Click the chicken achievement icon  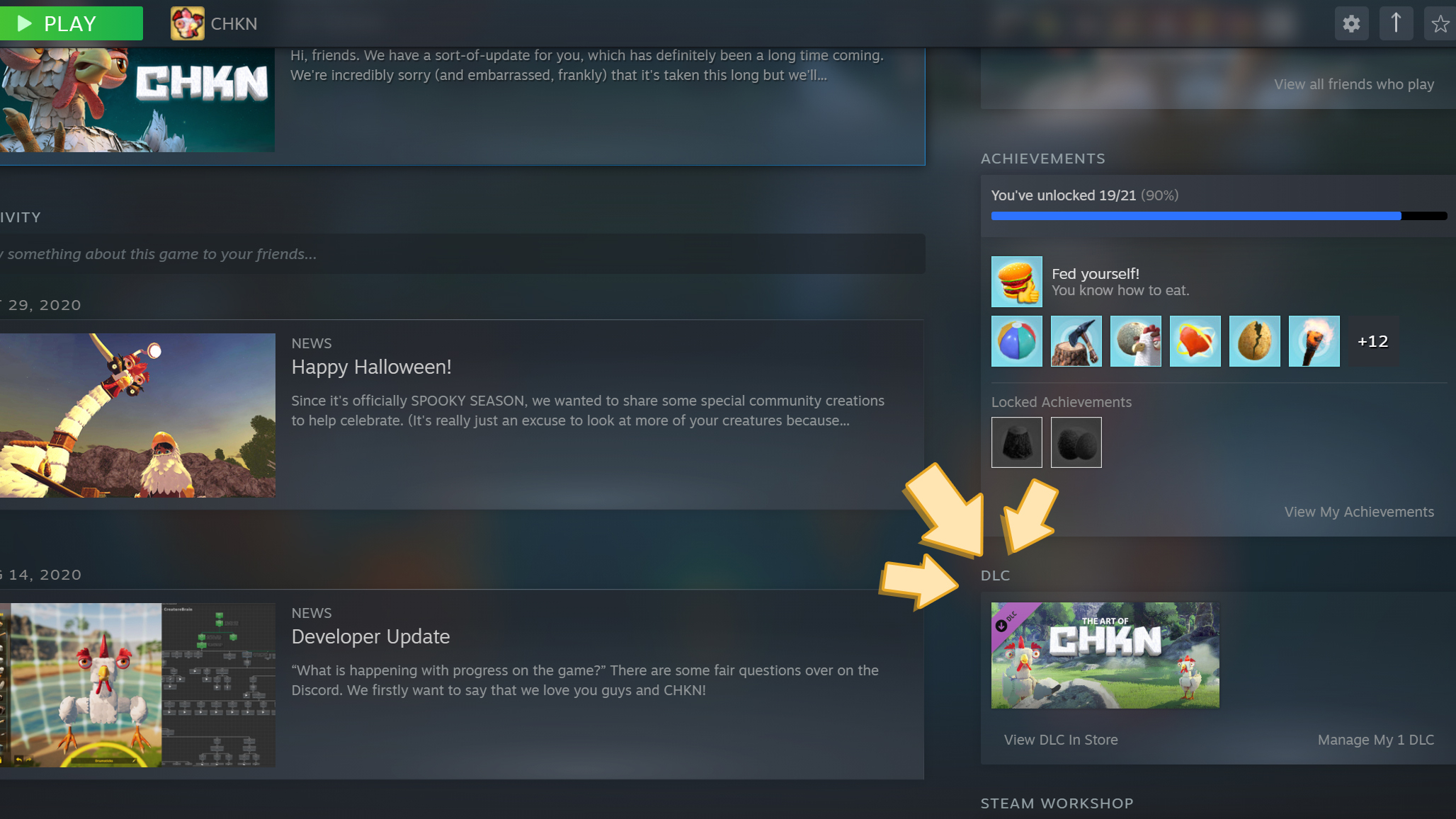1136,341
